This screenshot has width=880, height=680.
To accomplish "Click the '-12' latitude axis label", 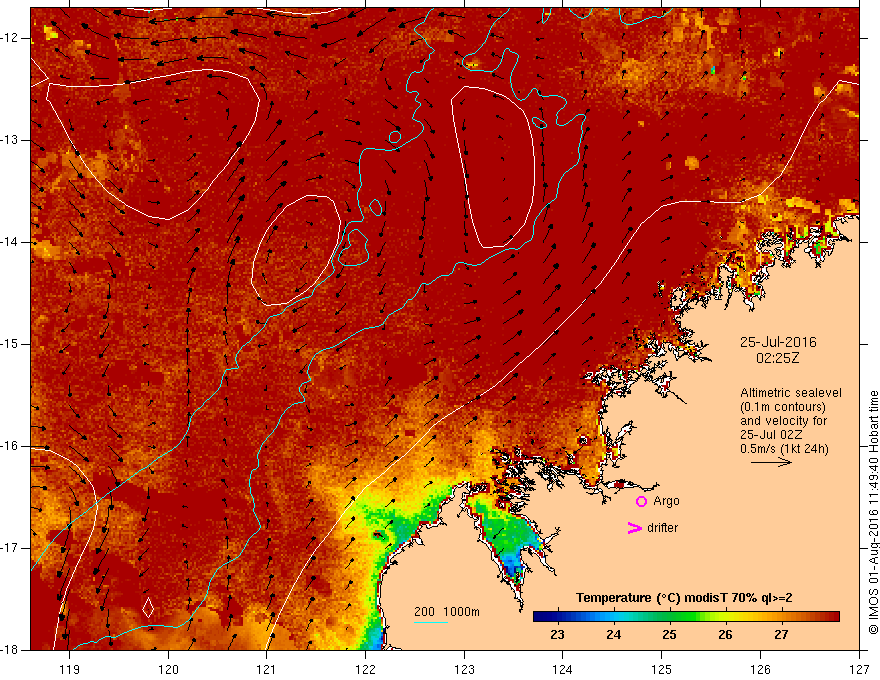I will 10,38.
